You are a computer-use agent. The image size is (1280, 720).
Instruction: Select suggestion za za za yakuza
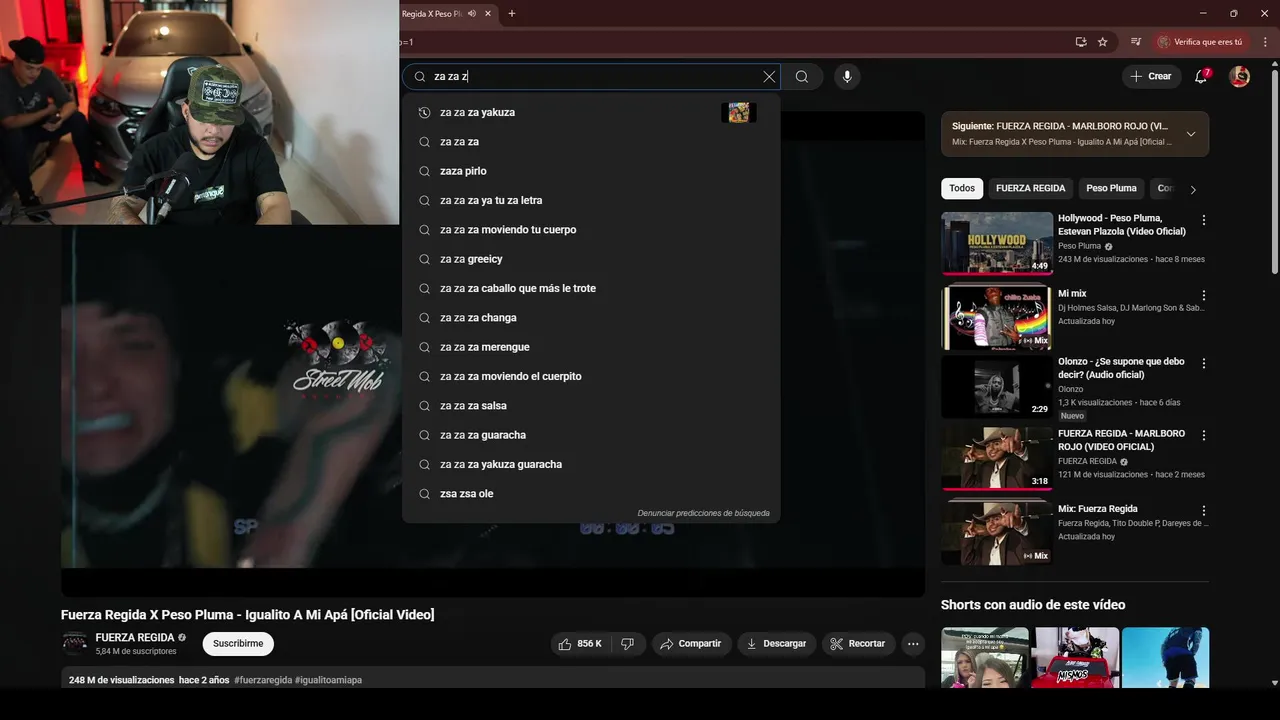tap(591, 113)
